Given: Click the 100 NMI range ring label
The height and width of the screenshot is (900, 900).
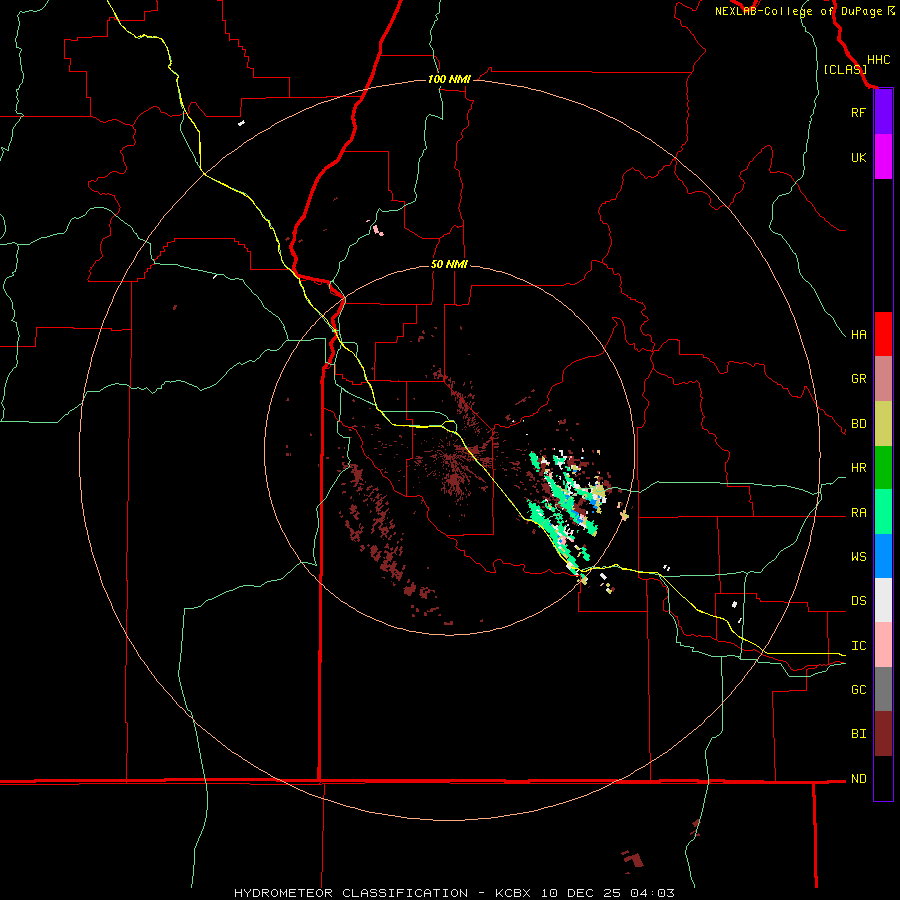Looking at the screenshot, I should tap(449, 79).
